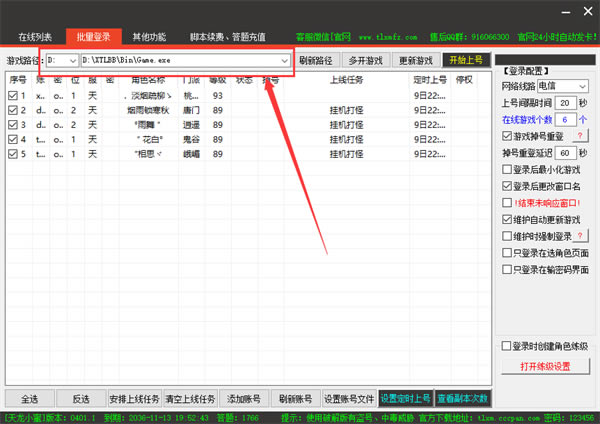Enable 登录时创建角色练级 checkbox
600x424 pixels.
507,346
